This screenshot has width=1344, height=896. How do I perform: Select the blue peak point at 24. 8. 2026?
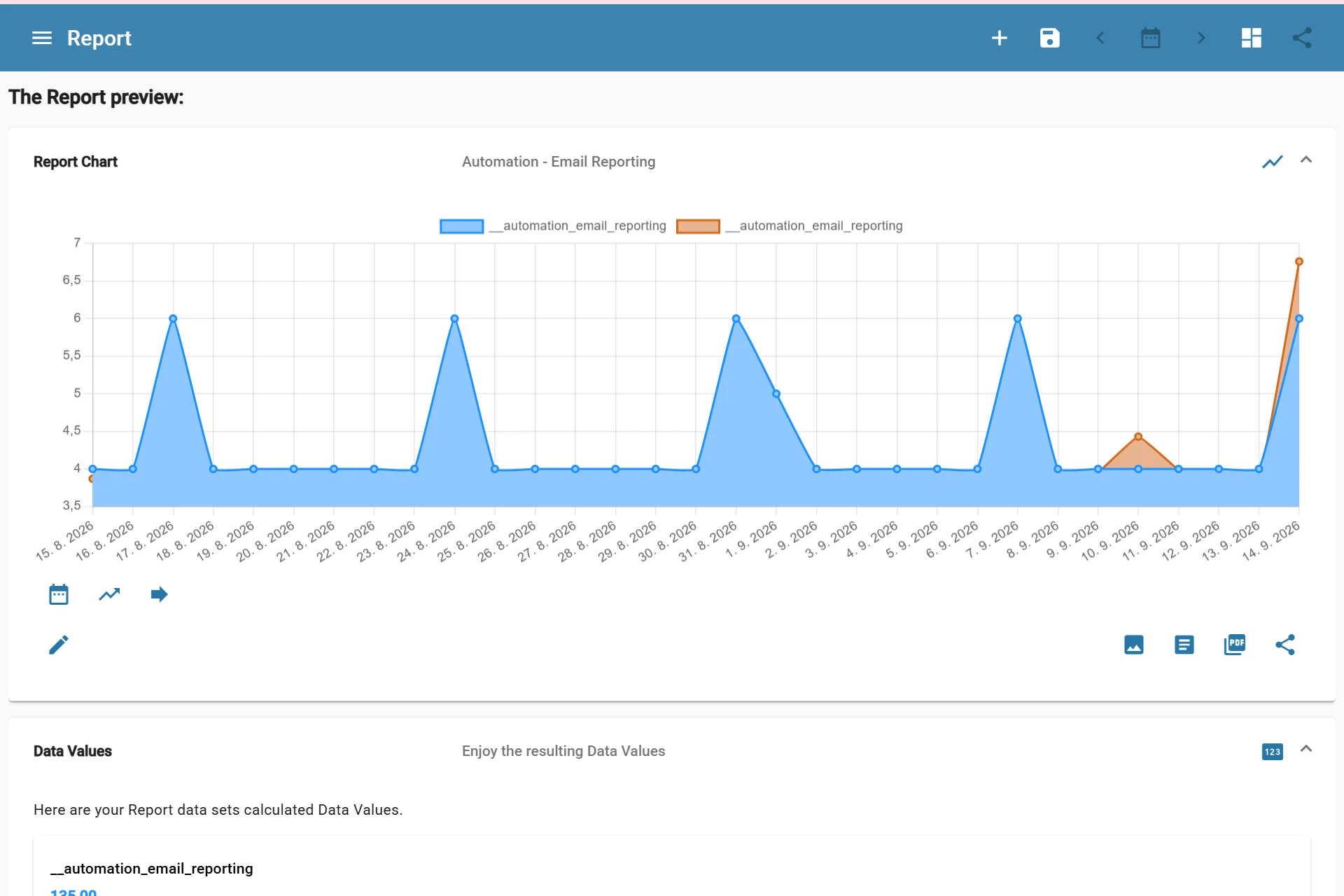[454, 318]
